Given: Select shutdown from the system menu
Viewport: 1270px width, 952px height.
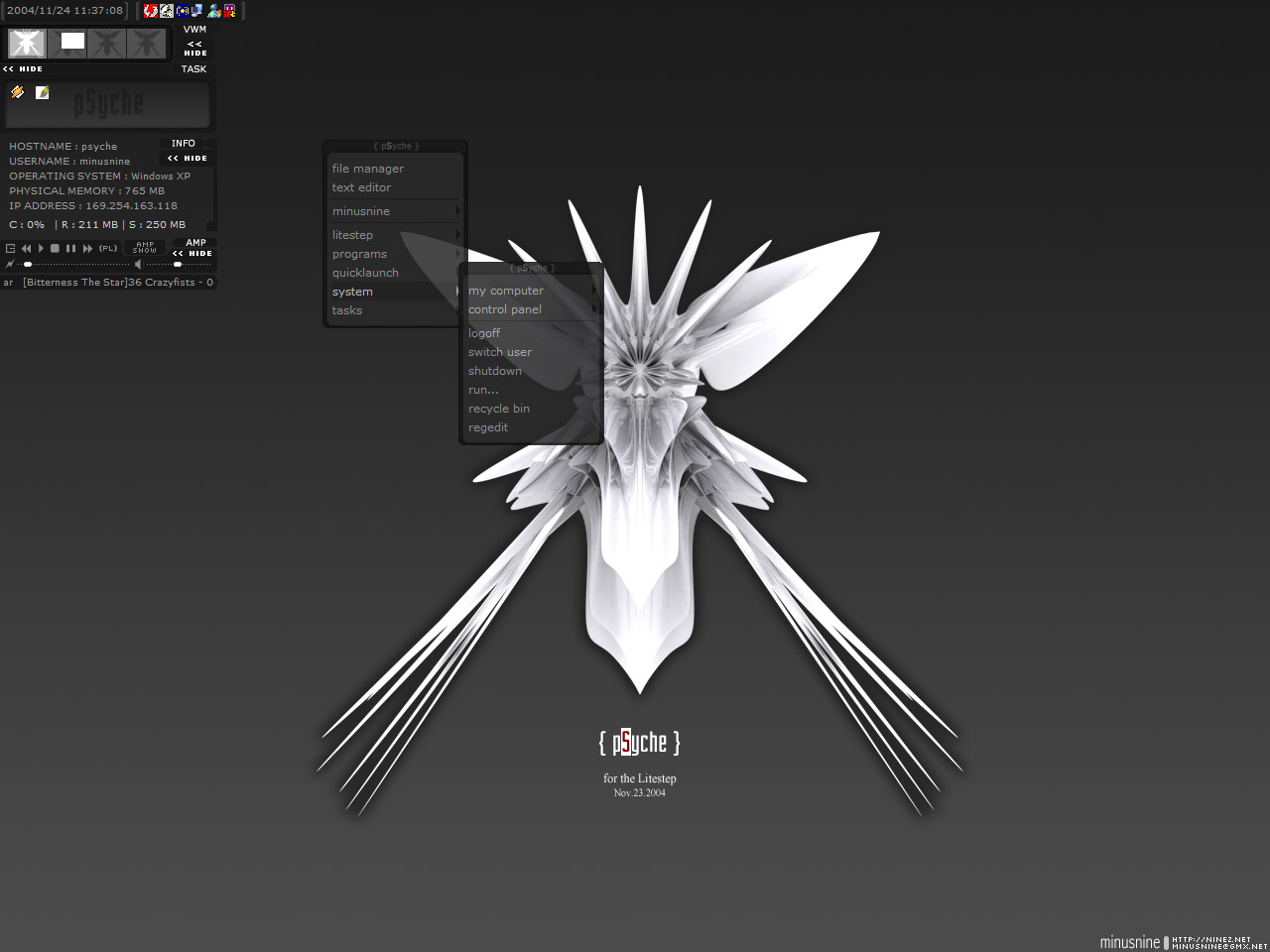Looking at the screenshot, I should coord(495,371).
